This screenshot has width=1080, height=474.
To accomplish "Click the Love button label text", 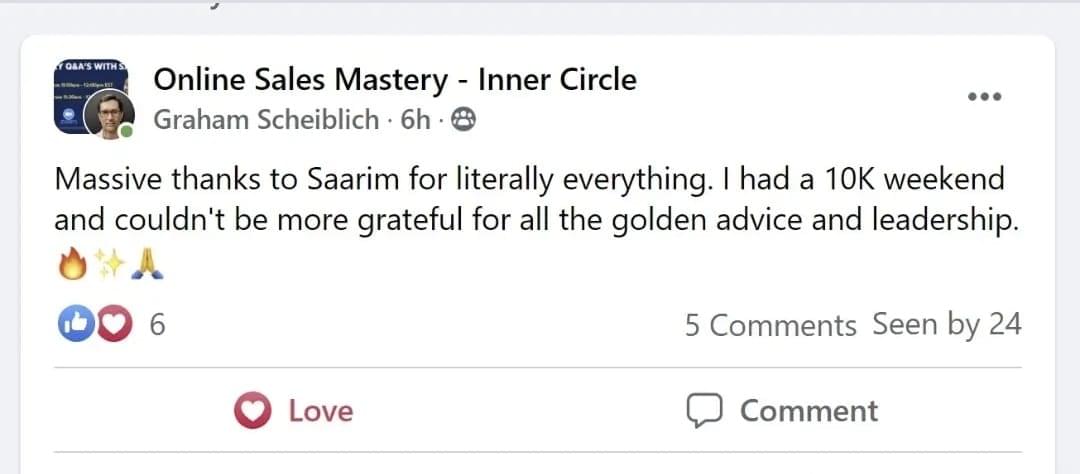I will click(320, 411).
